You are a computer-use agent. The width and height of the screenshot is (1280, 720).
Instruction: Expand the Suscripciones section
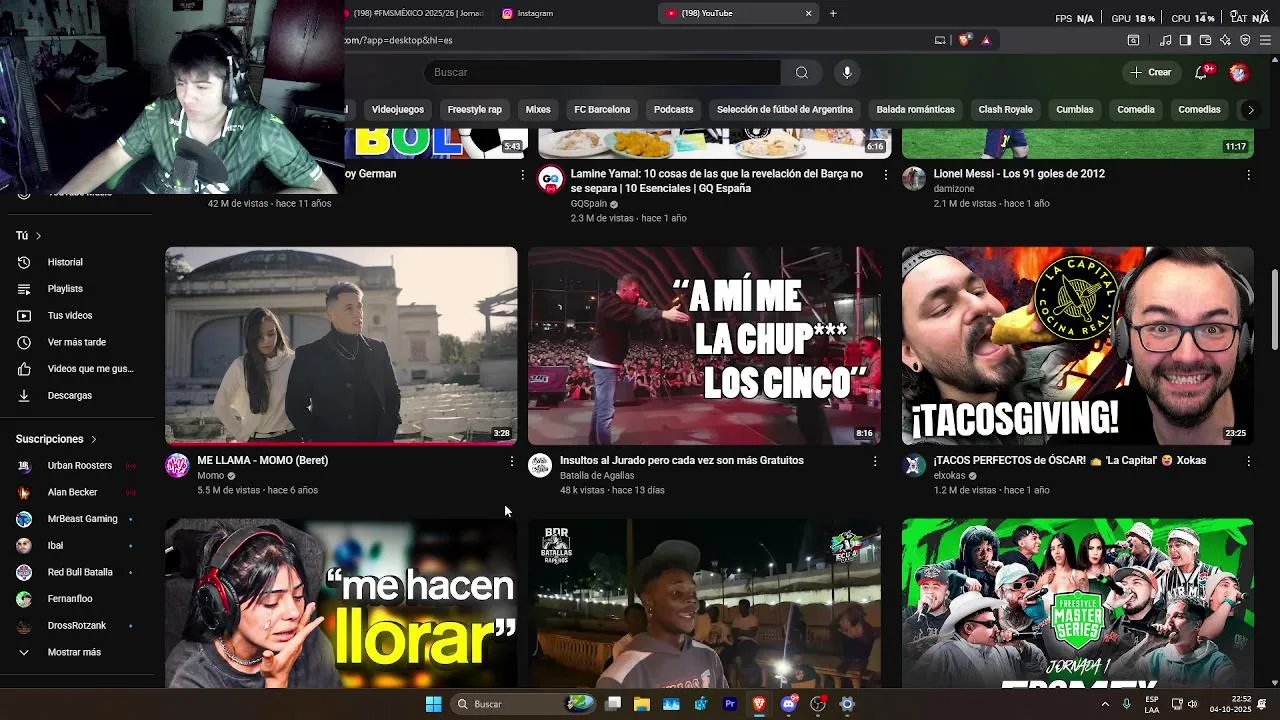[x=56, y=439]
